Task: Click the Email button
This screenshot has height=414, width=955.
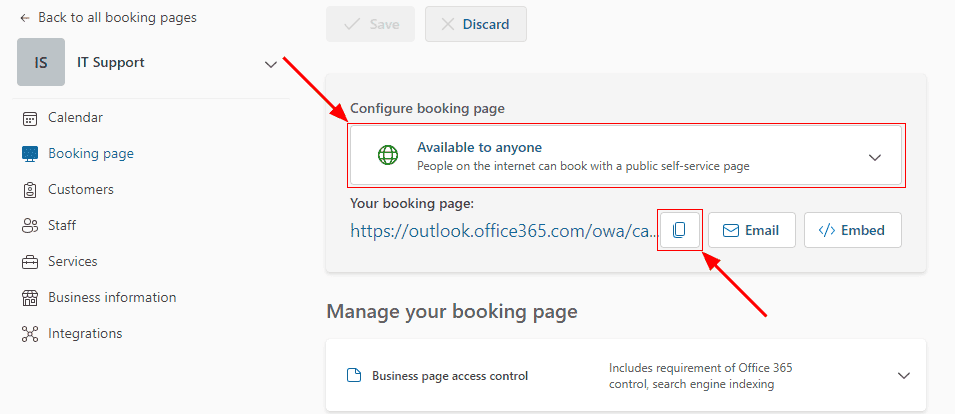Action: click(751, 230)
